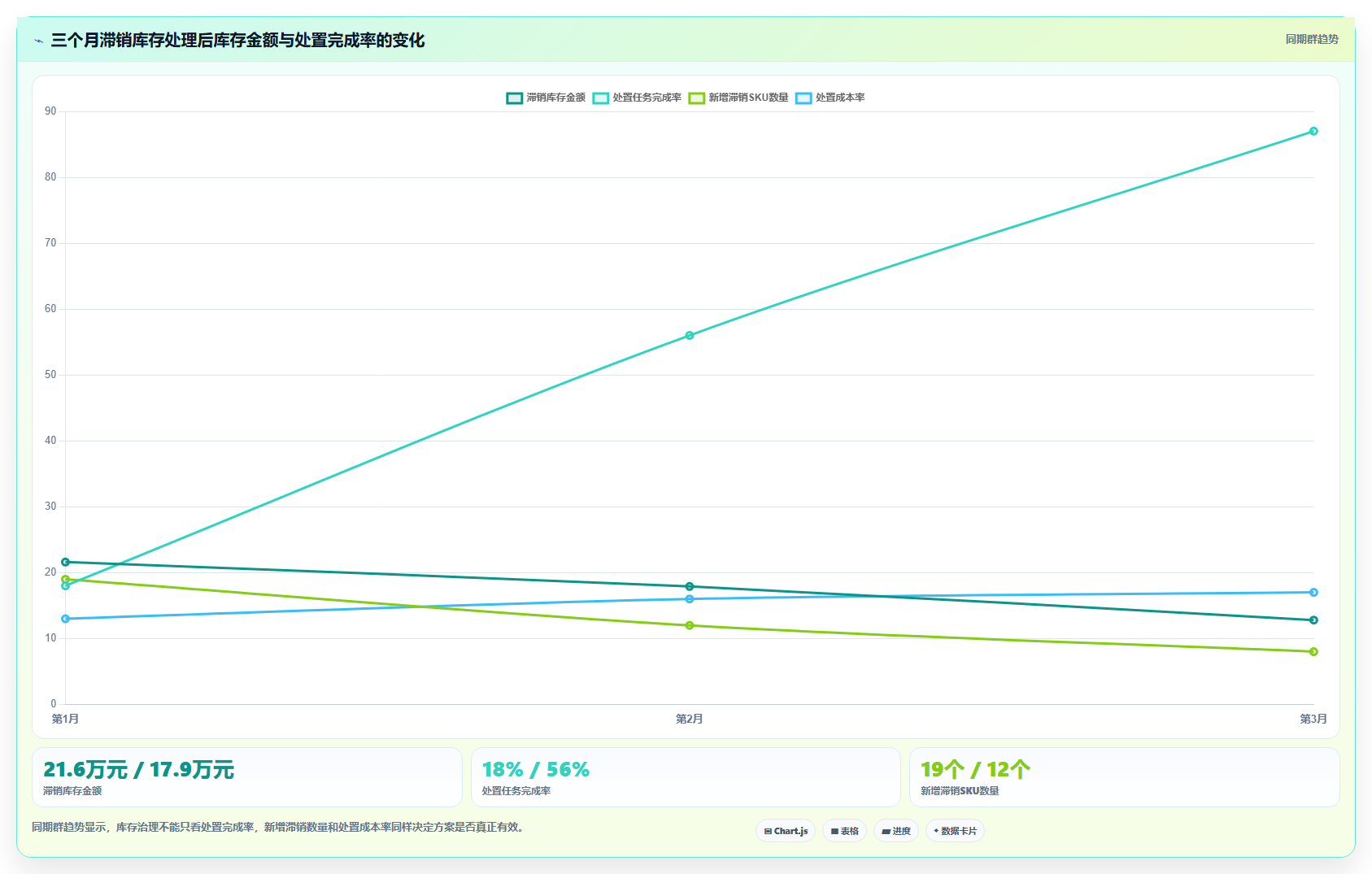Click the 同期群趋势 label in the header
This screenshot has height=874, width=1372.
coord(1312,39)
